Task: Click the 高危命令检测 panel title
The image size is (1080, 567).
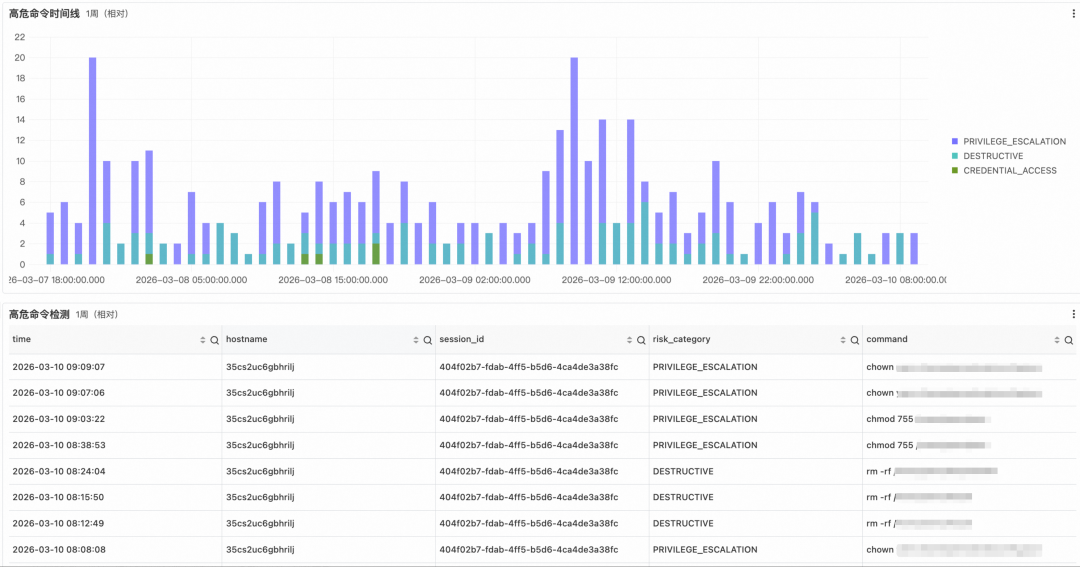Action: 39,314
